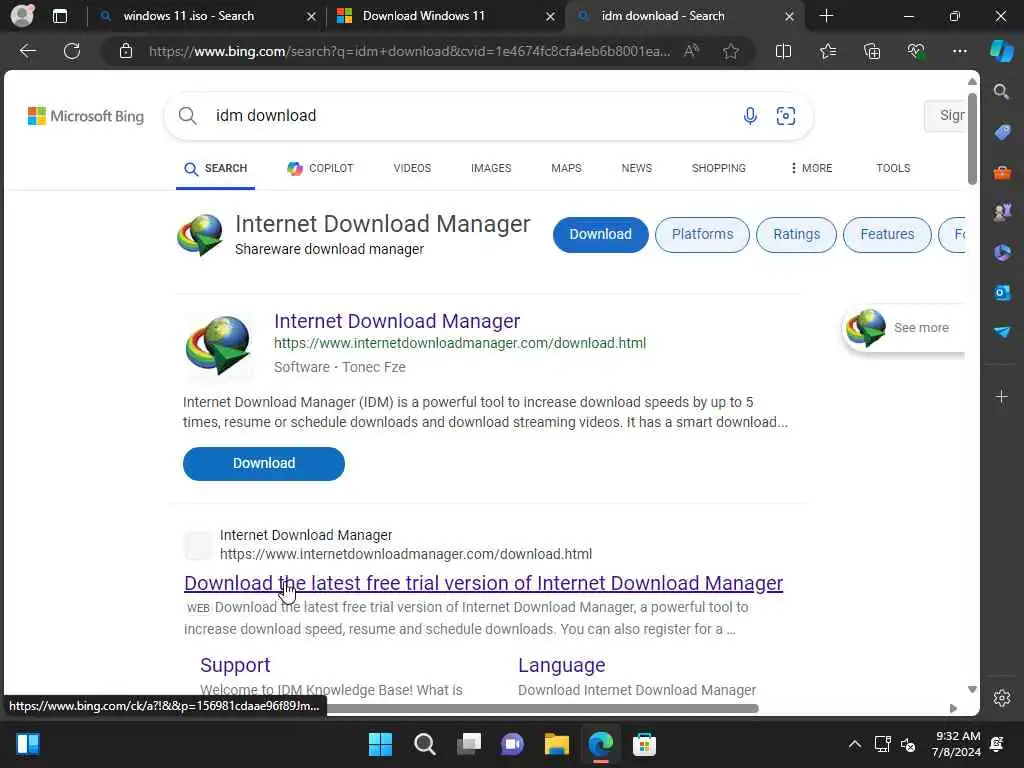Click See more card

pos(904,328)
